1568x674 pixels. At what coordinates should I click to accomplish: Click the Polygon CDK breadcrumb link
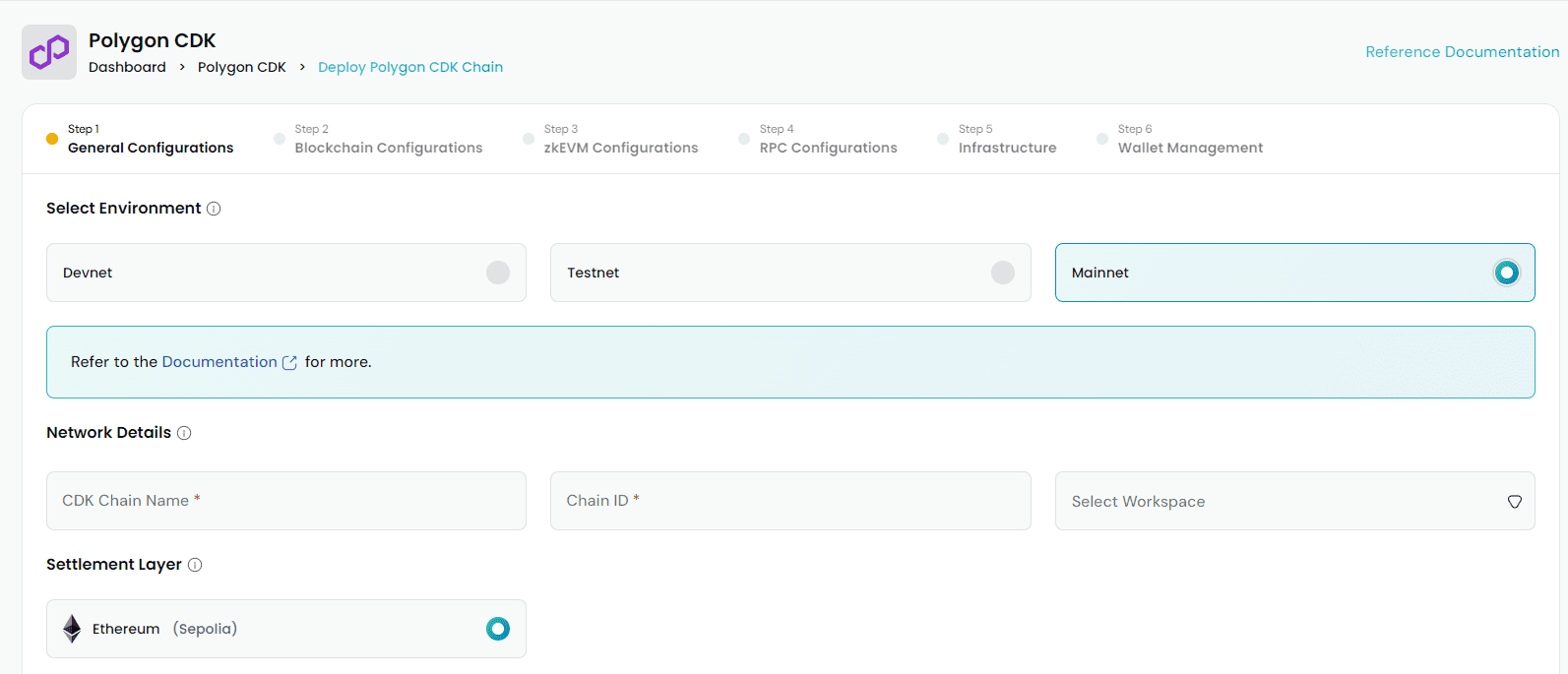pyautogui.click(x=241, y=67)
